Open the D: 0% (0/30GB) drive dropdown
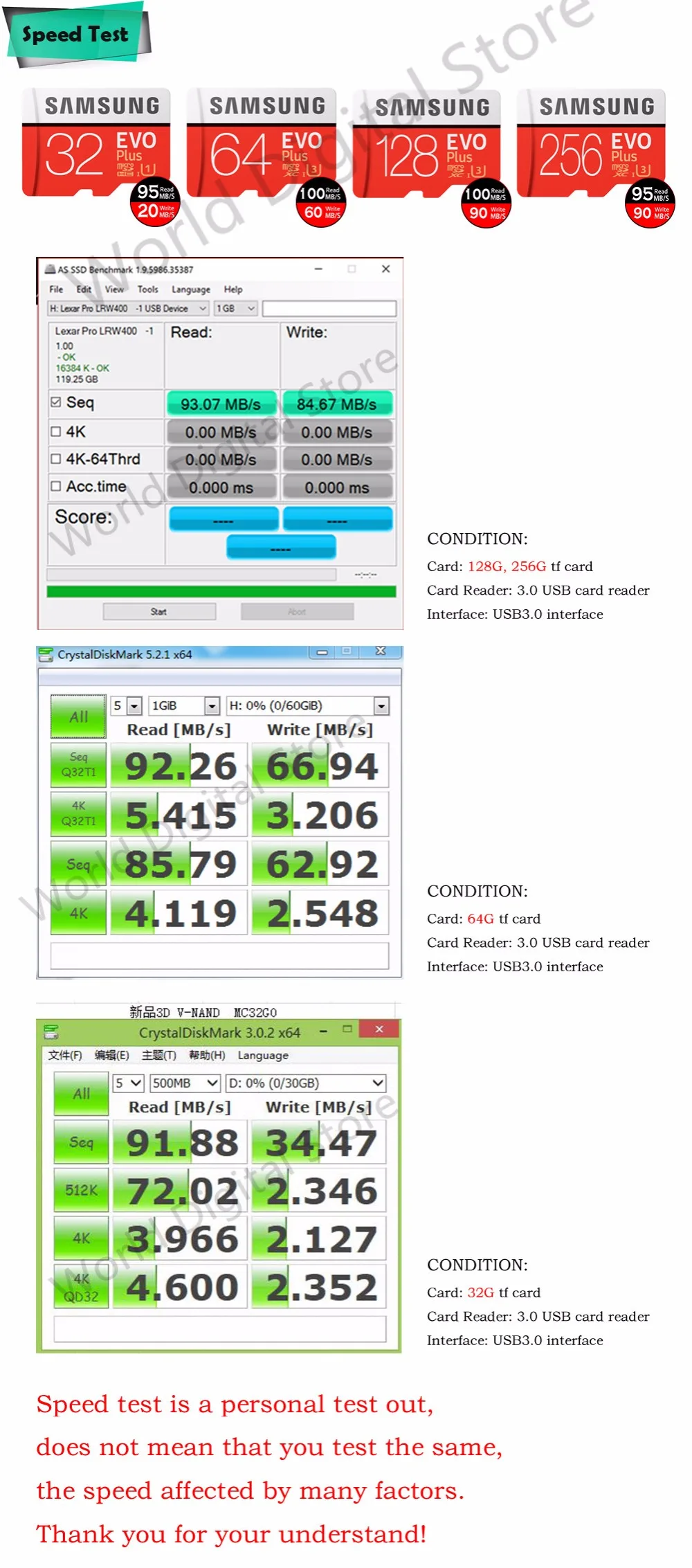The height and width of the screenshot is (1568, 692). click(x=306, y=1083)
